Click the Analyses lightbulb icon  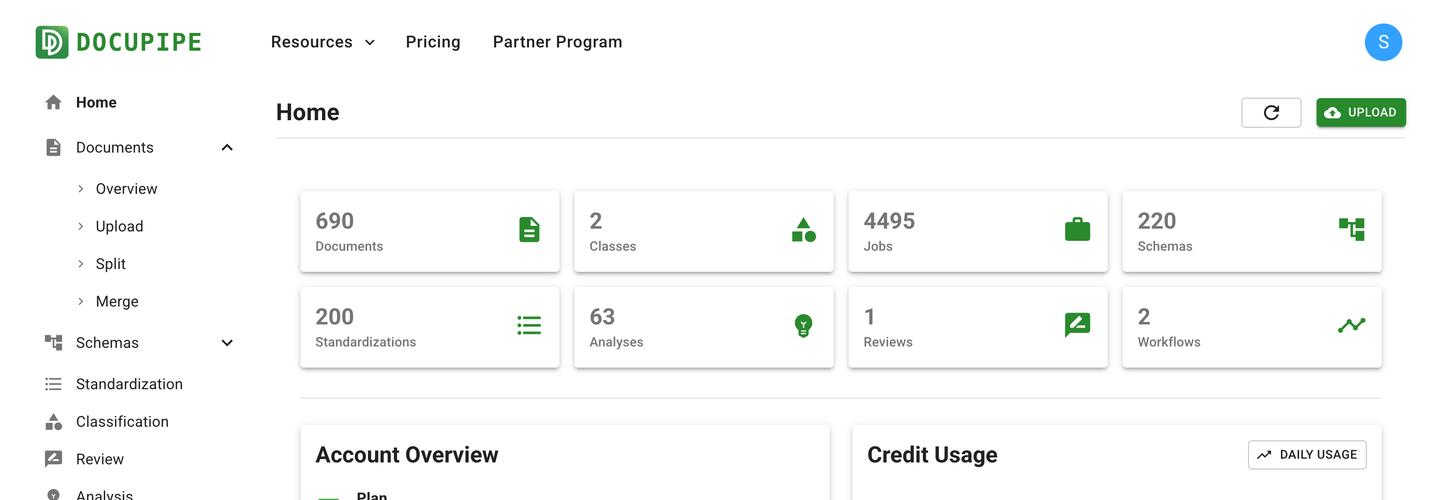[x=803, y=326]
